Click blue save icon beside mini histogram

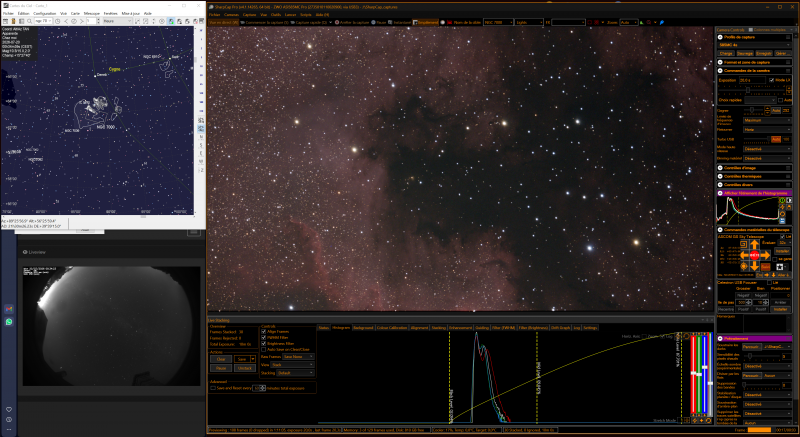click(x=782, y=221)
